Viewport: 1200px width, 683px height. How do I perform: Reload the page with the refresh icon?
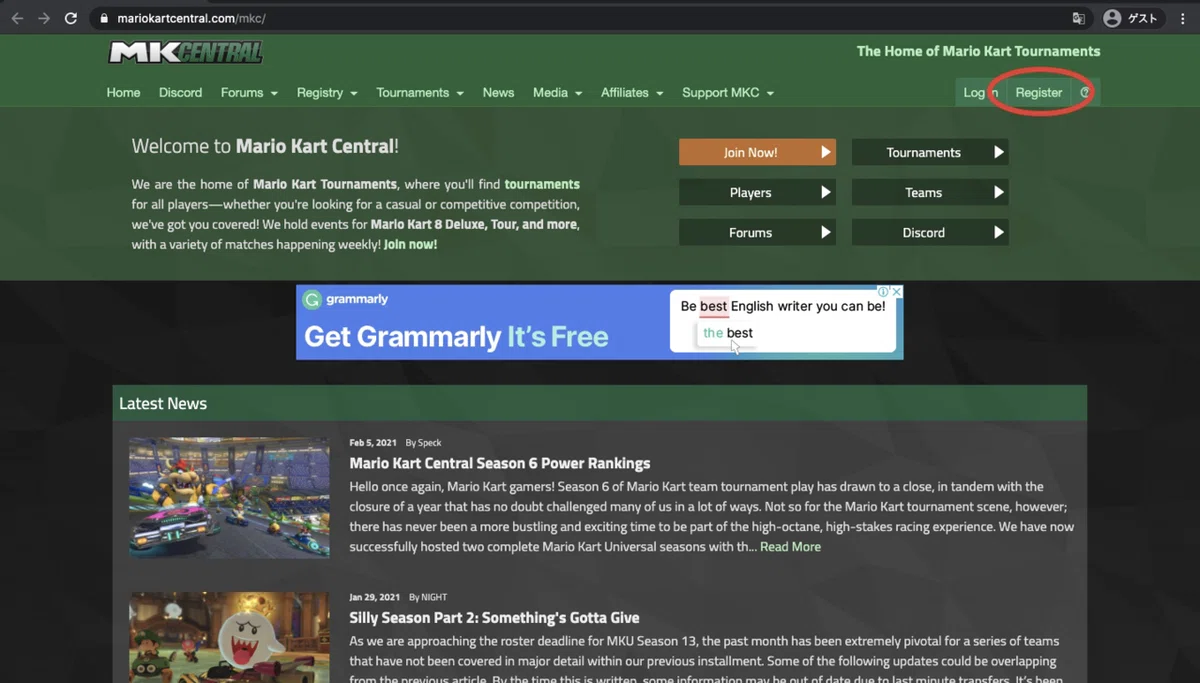70,18
